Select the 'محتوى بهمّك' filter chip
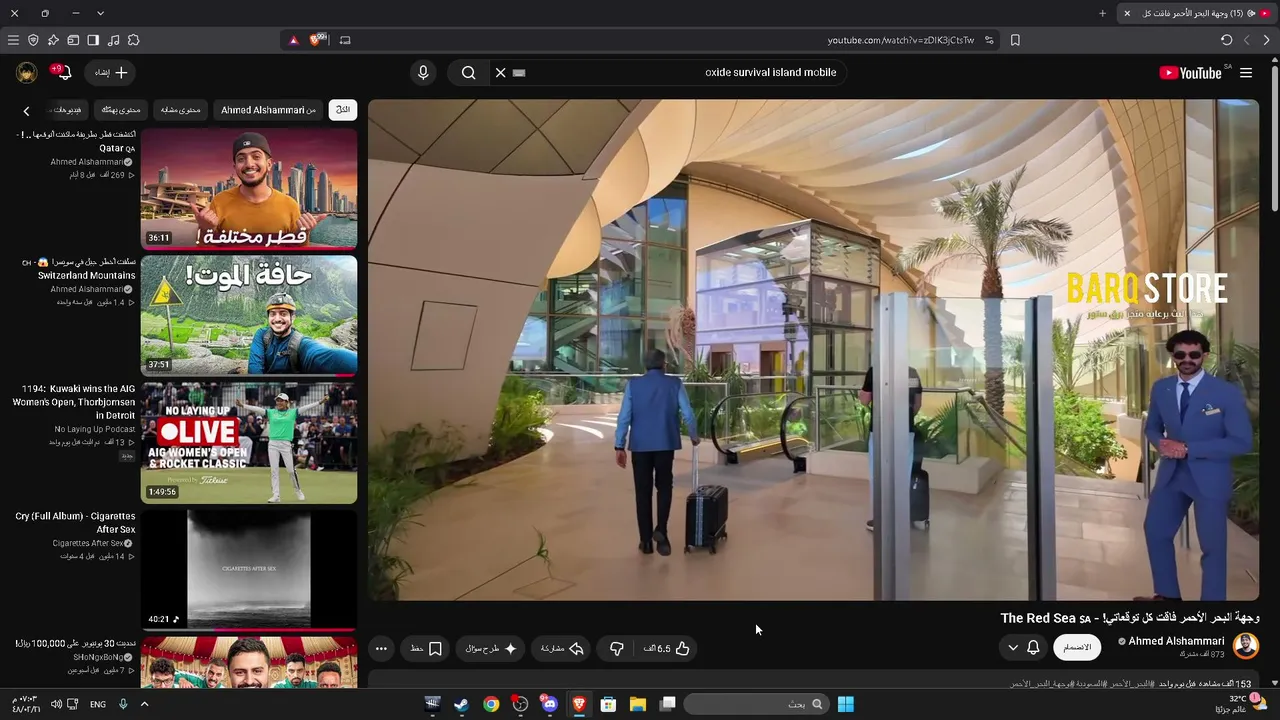The height and width of the screenshot is (720, 1280). click(121, 109)
